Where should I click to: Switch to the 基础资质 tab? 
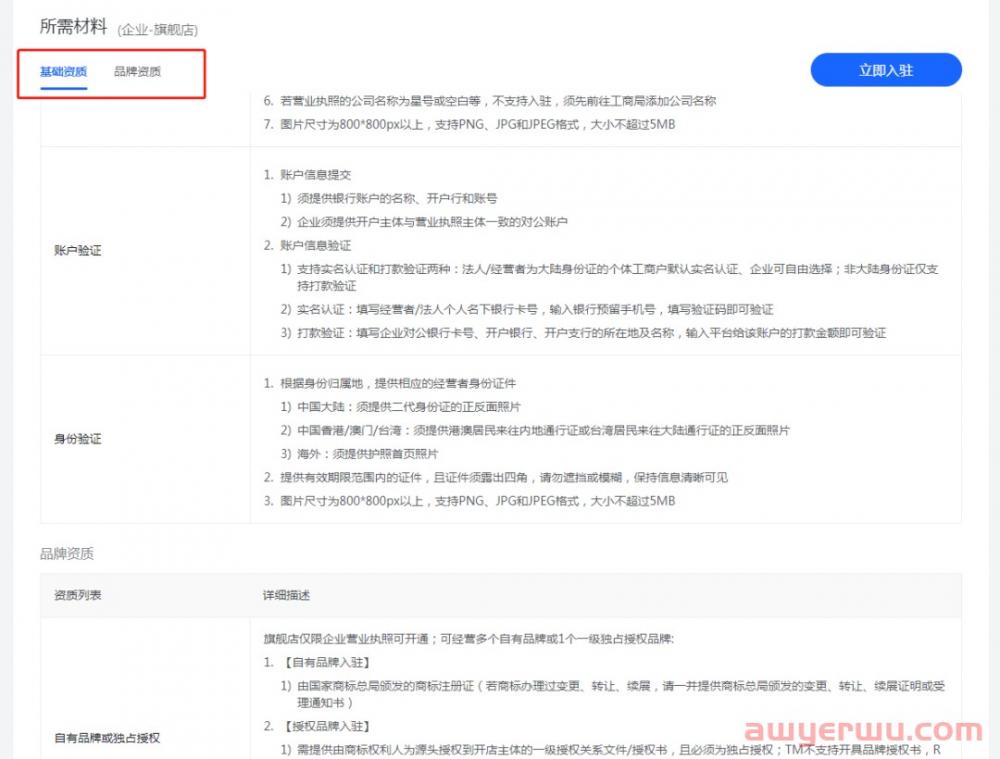(63, 72)
